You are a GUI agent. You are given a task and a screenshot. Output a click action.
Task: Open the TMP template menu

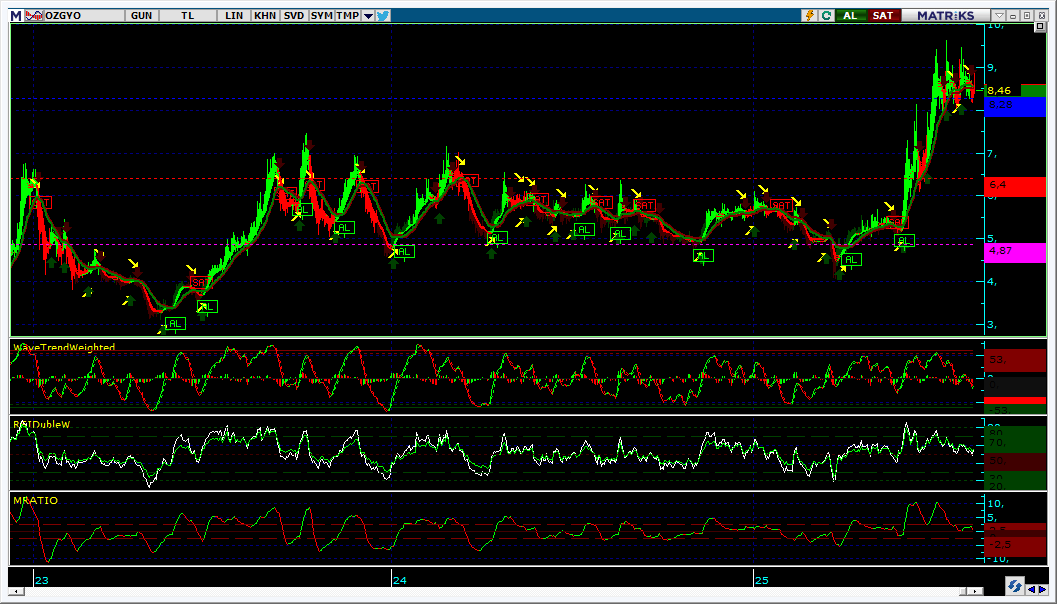point(348,15)
